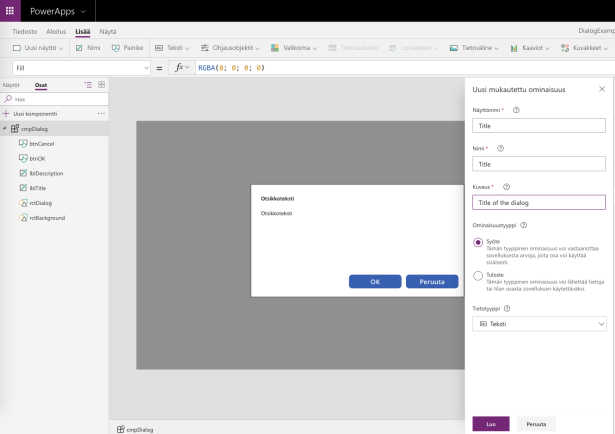Viewport: 615px width, 434px height.
Task: Select the Syöte property type
Action: 478,242
